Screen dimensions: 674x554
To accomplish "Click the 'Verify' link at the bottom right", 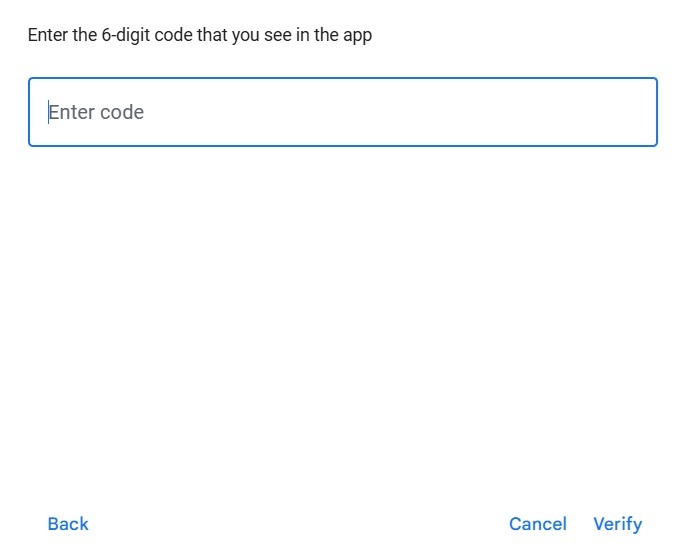I will [617, 524].
